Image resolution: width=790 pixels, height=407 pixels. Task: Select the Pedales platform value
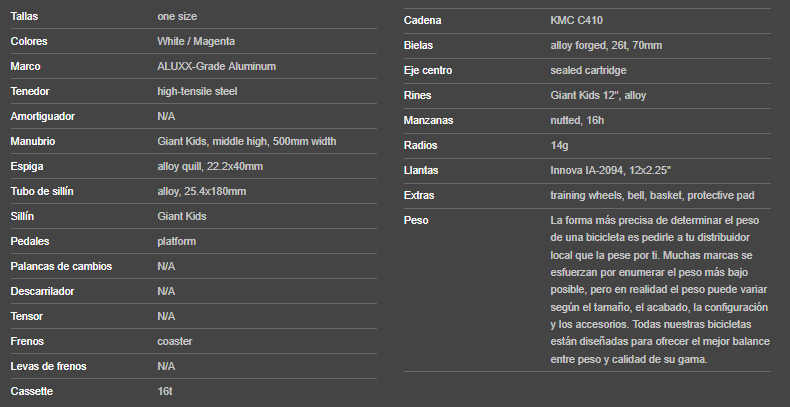176,242
